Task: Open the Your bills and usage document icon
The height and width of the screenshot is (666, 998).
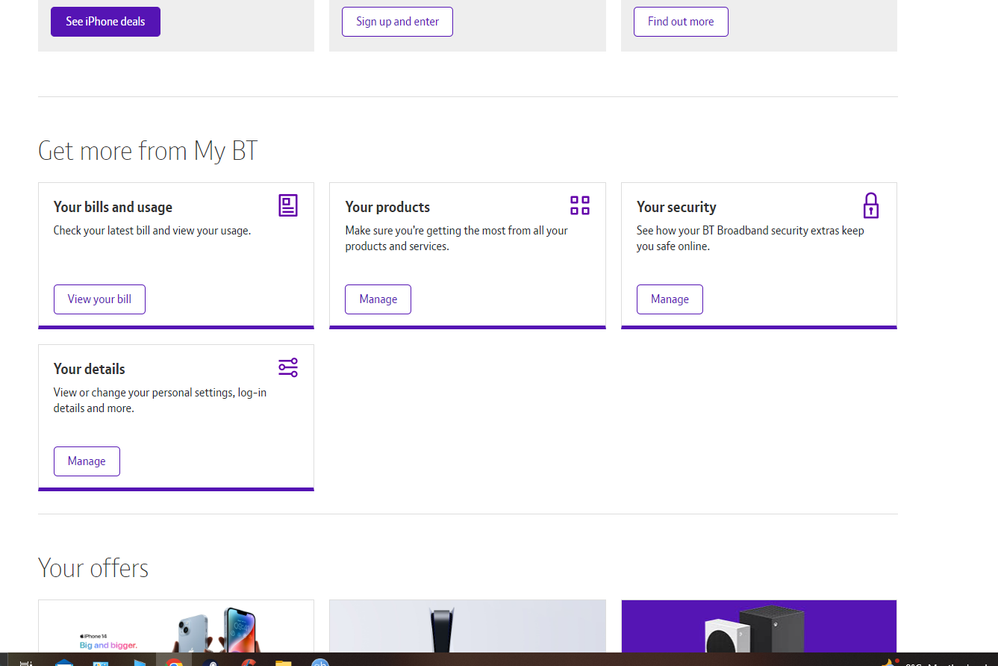Action: [287, 205]
